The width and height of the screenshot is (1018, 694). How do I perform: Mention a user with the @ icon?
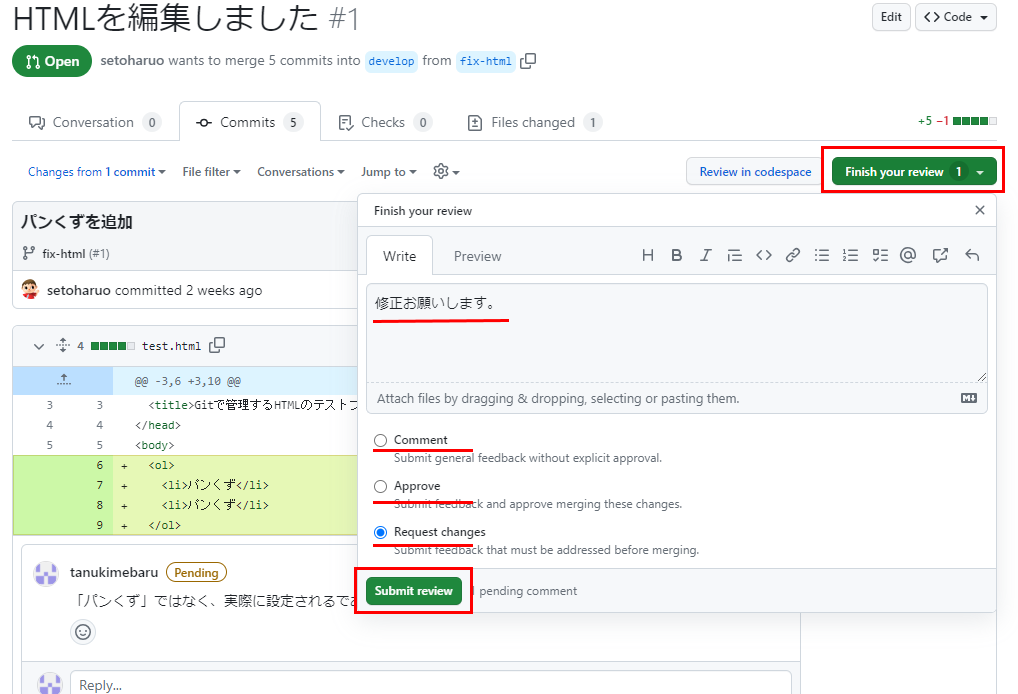(908, 255)
